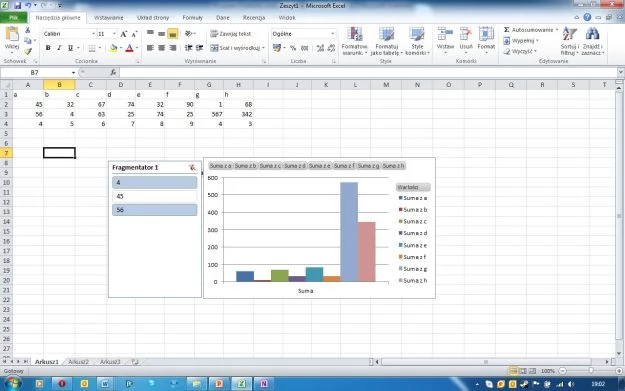Click the Bold formatting icon
Image resolution: width=625 pixels, height=391 pixels.
[x=48, y=48]
